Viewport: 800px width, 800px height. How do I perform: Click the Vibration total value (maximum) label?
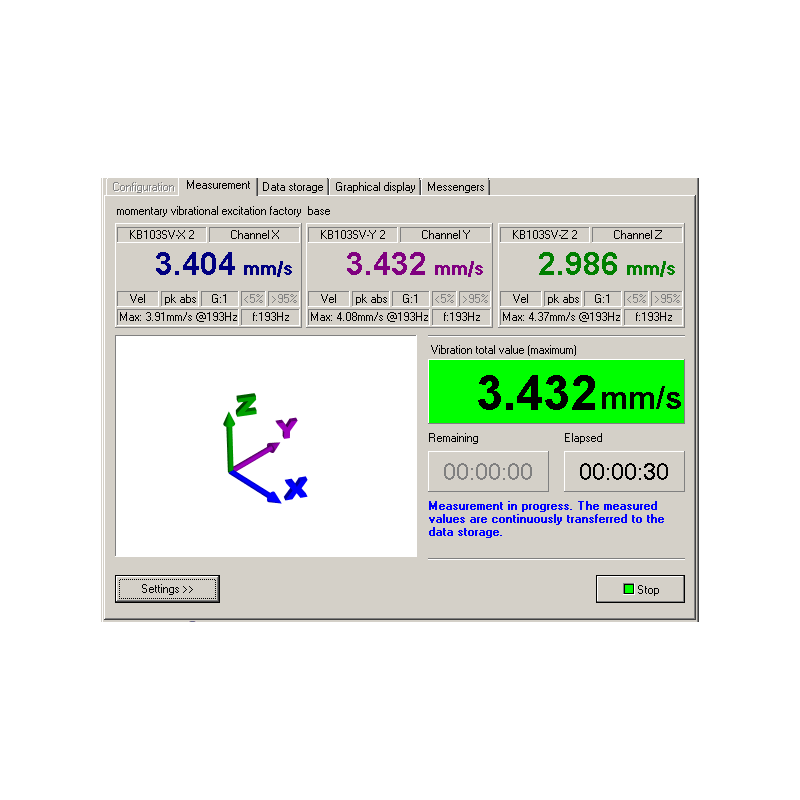[504, 350]
